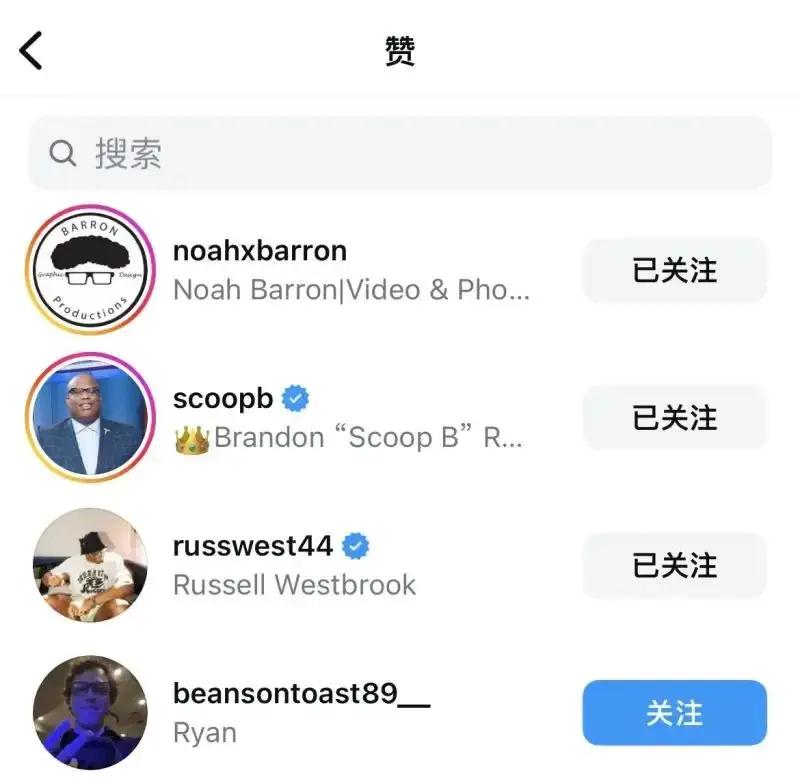Focus the 搜索 search field
Image resolution: width=800 pixels, height=777 pixels.
pos(400,153)
